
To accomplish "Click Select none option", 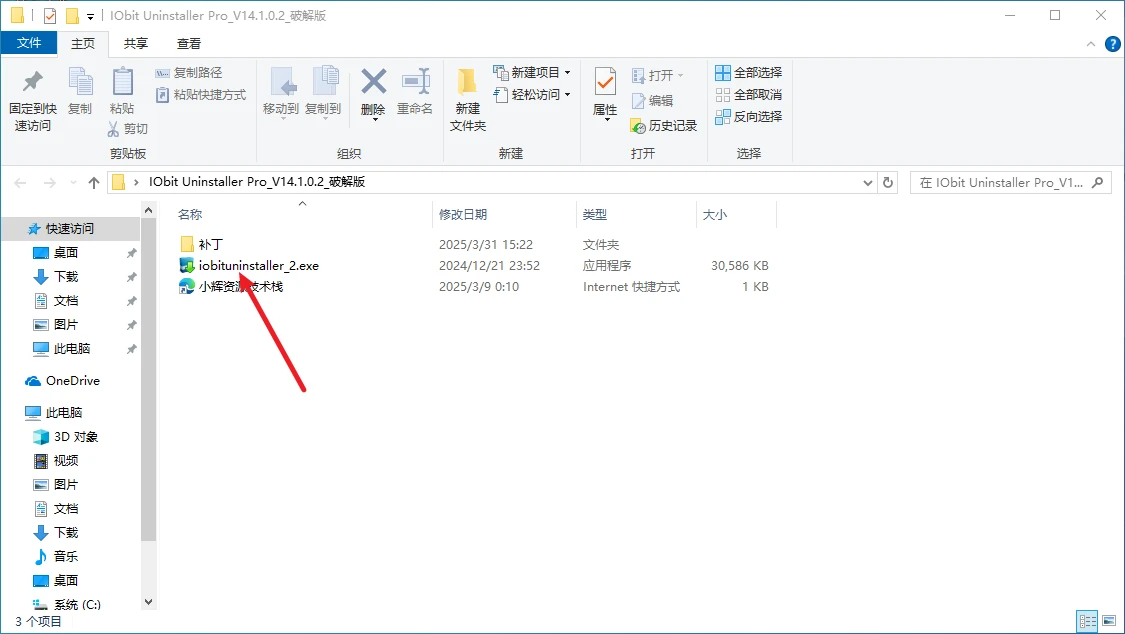I will tap(748, 95).
